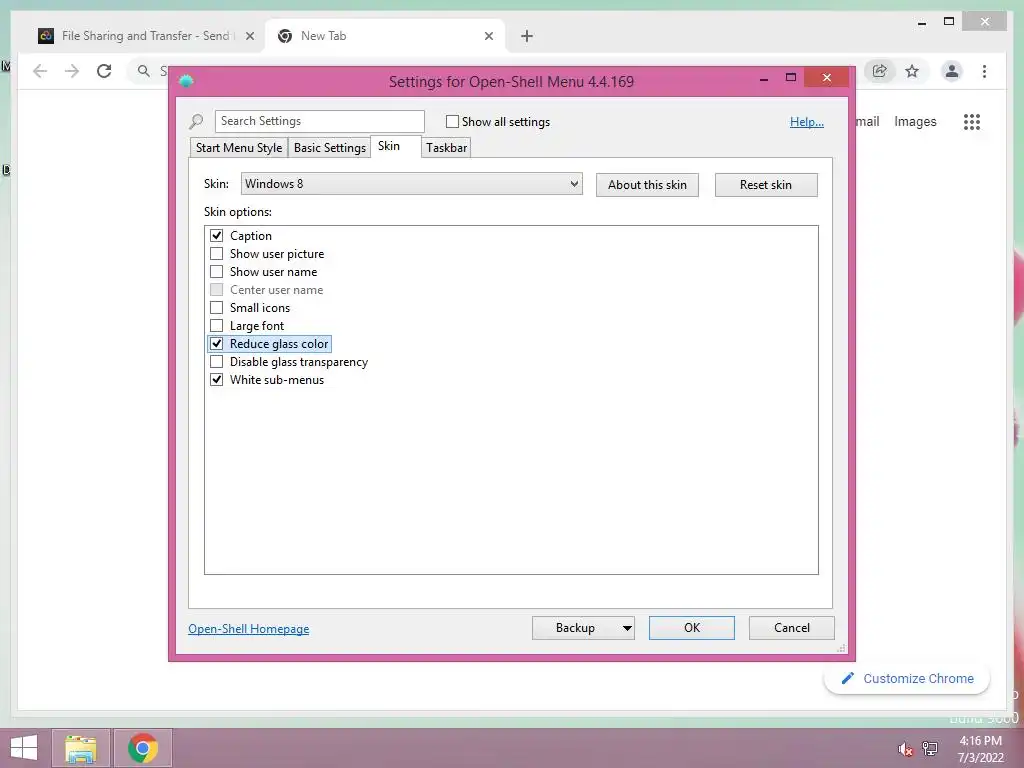Toggle the Show all settings checkbox
The height and width of the screenshot is (768, 1024).
point(452,121)
